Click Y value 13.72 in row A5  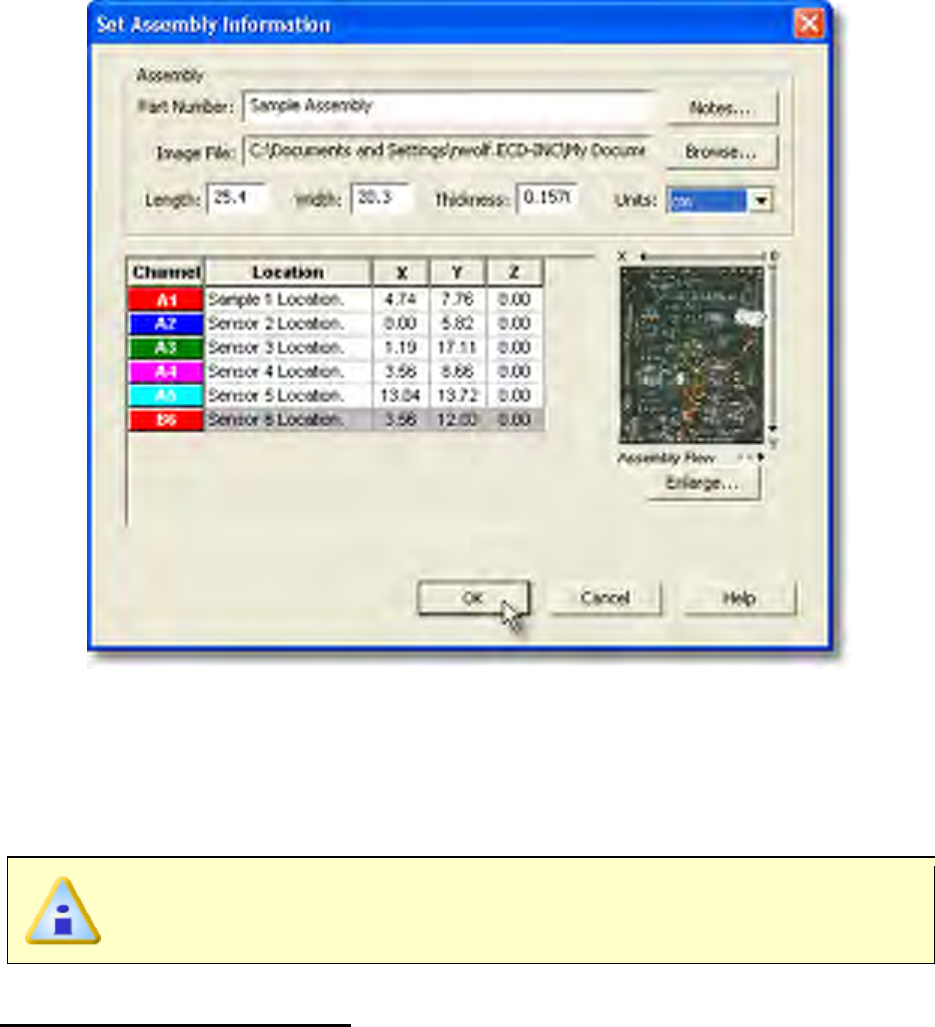pyautogui.click(x=458, y=396)
